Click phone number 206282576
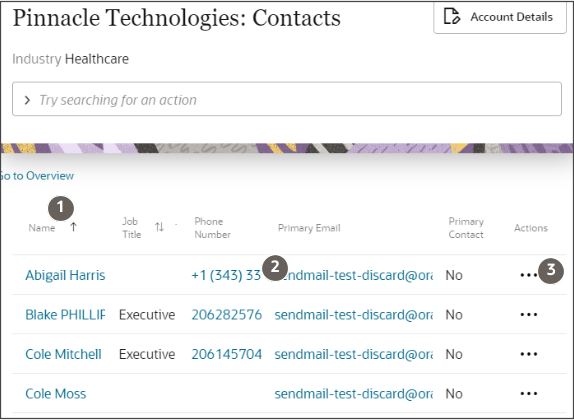Image resolution: width=574 pixels, height=420 pixels. 227,315
